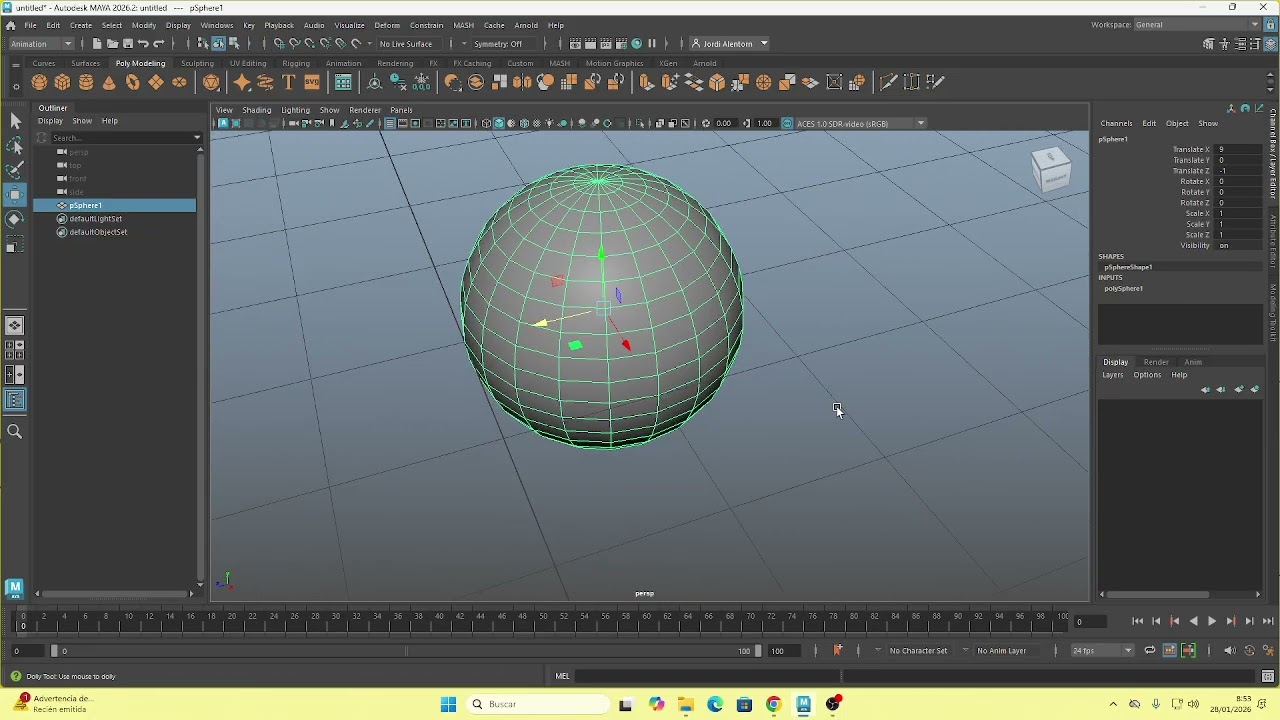Choose the Rotate tool in the toolbox
The height and width of the screenshot is (720, 1280).
point(15,219)
